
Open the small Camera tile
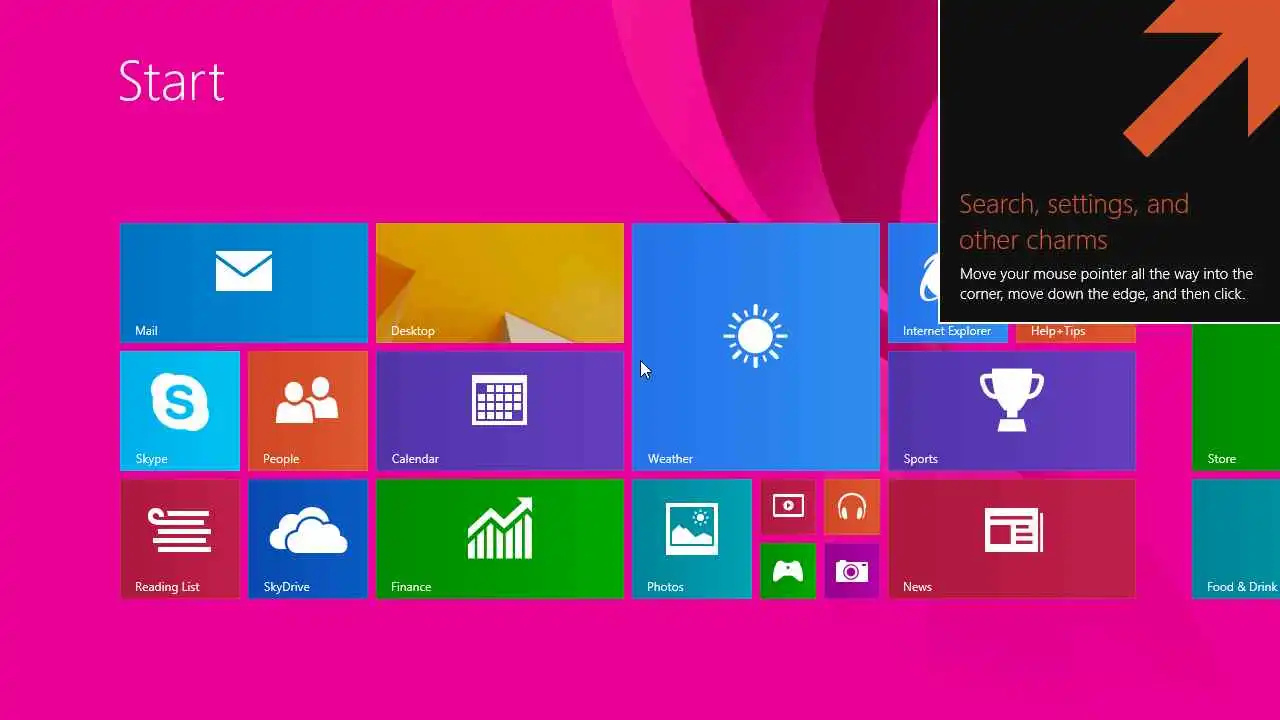click(x=852, y=571)
